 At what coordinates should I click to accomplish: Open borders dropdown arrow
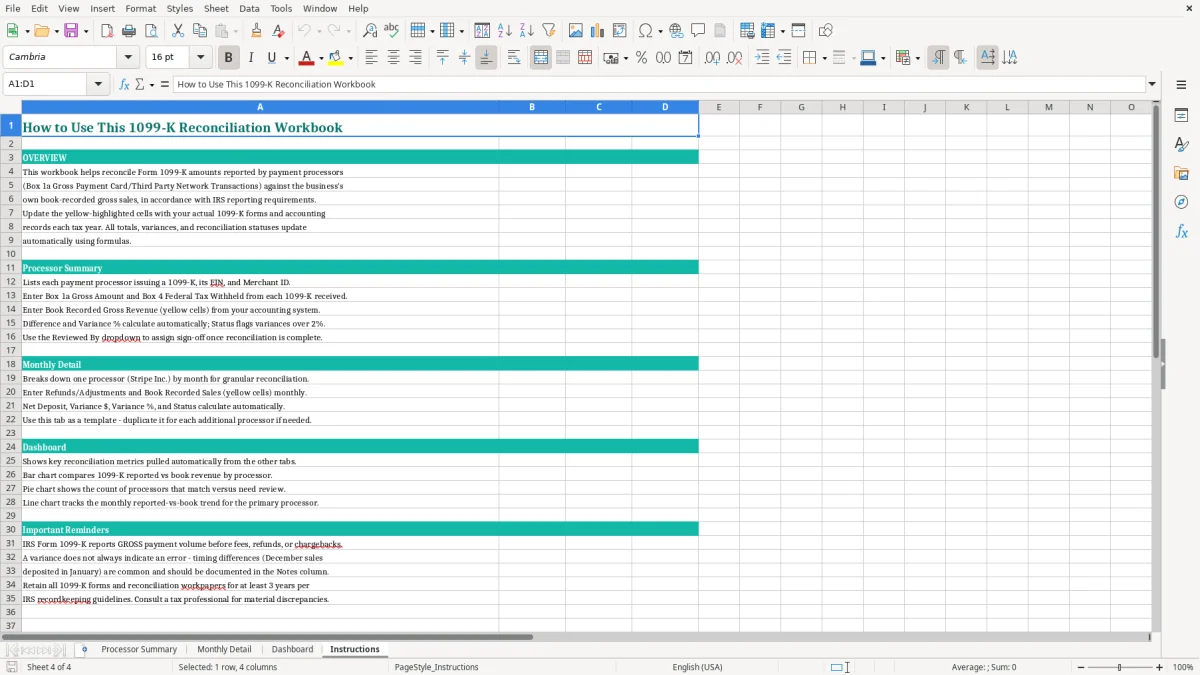tap(824, 58)
